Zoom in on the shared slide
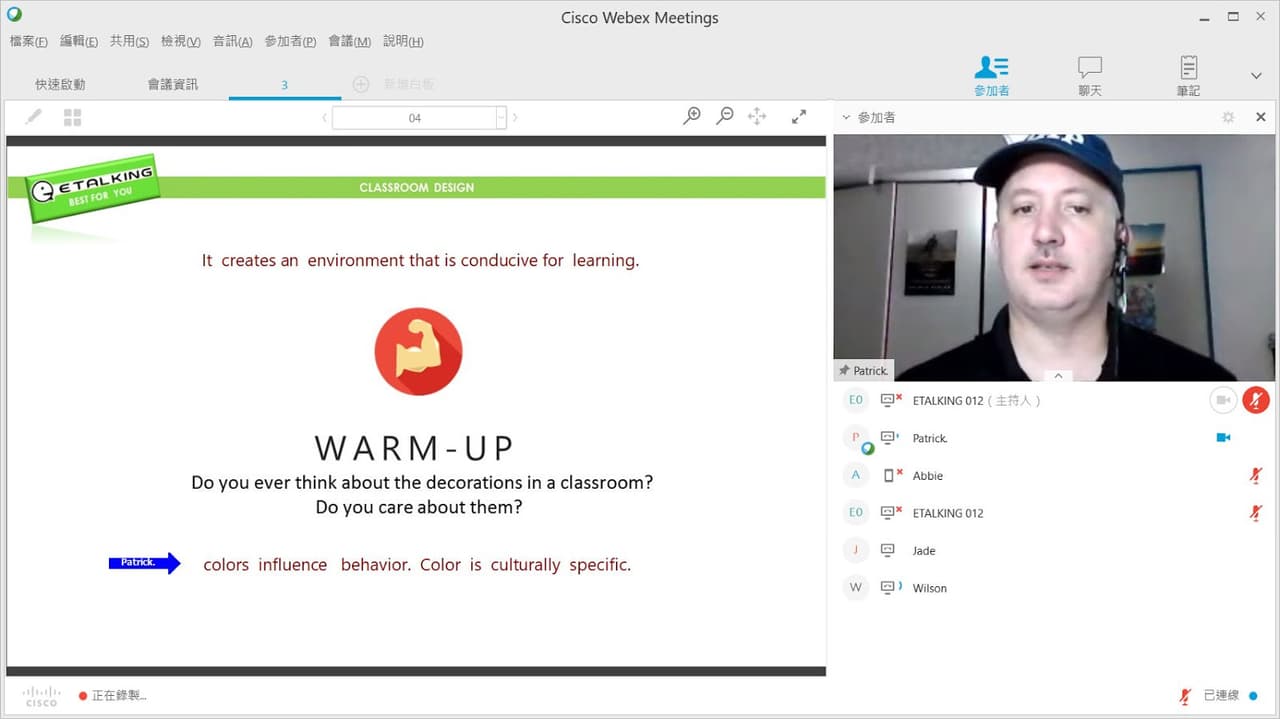1280x719 pixels. coord(692,116)
